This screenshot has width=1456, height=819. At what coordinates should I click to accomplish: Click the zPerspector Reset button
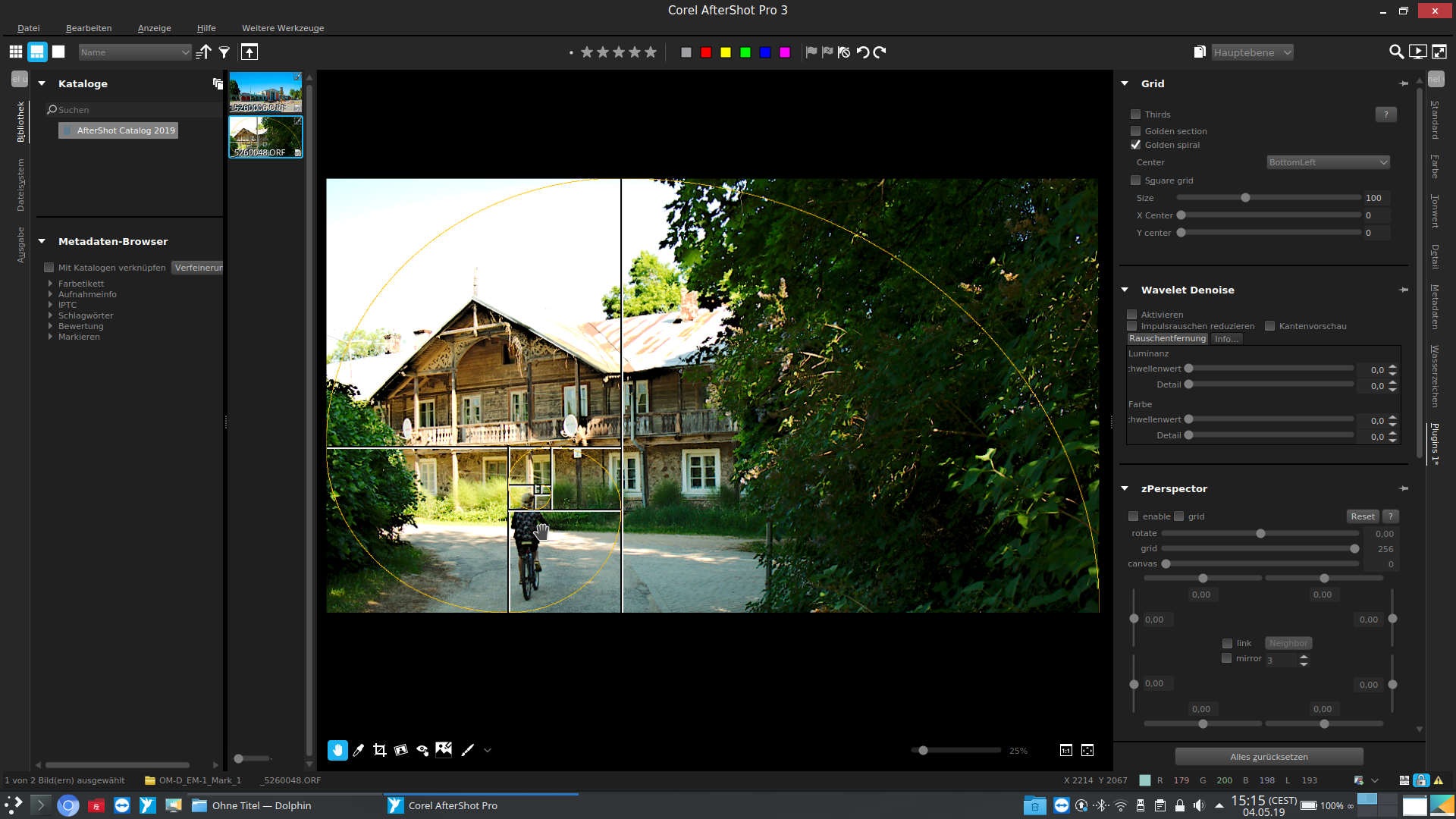click(1362, 516)
